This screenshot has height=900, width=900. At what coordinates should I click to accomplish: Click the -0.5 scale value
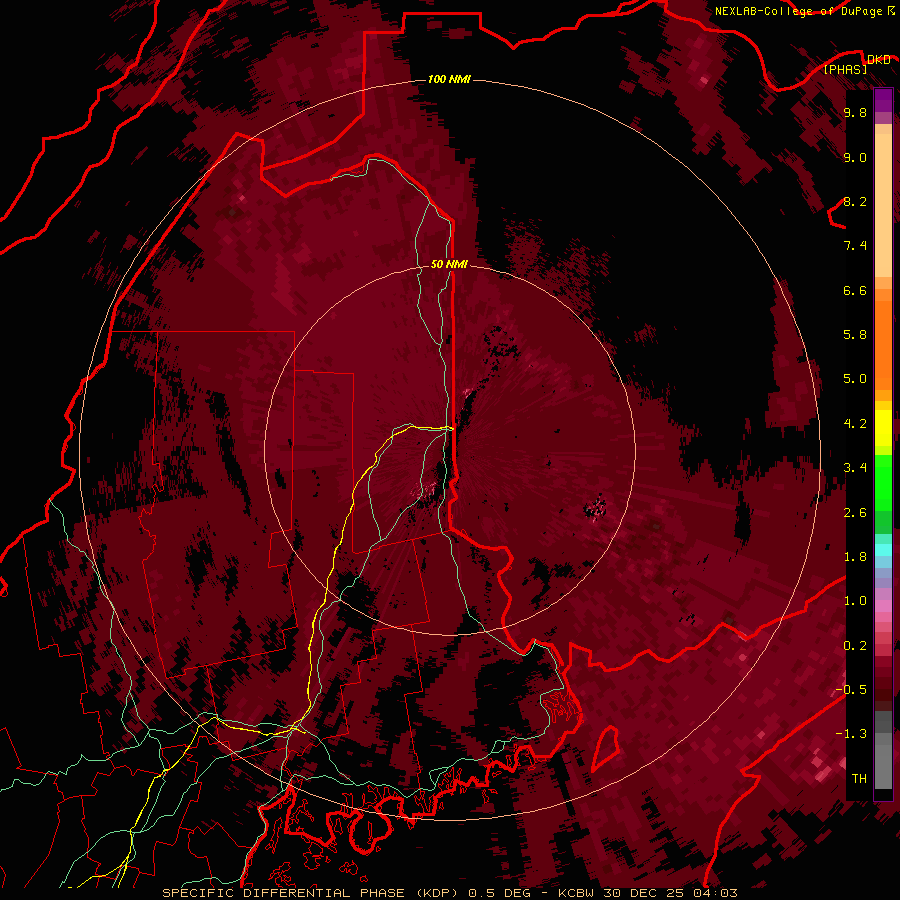coord(851,689)
